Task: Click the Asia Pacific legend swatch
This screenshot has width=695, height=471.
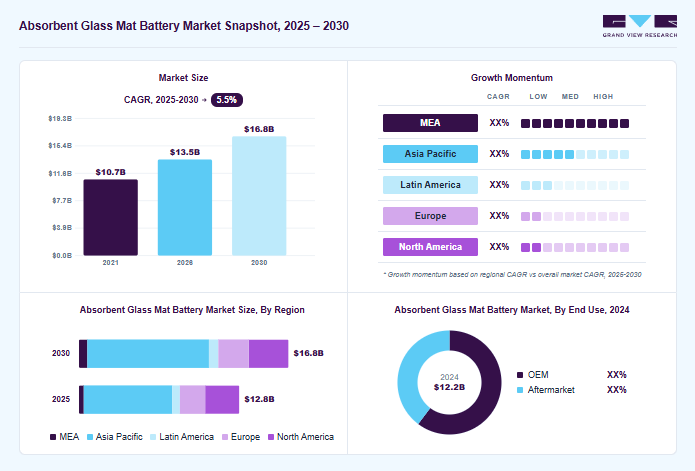Action: (90, 437)
